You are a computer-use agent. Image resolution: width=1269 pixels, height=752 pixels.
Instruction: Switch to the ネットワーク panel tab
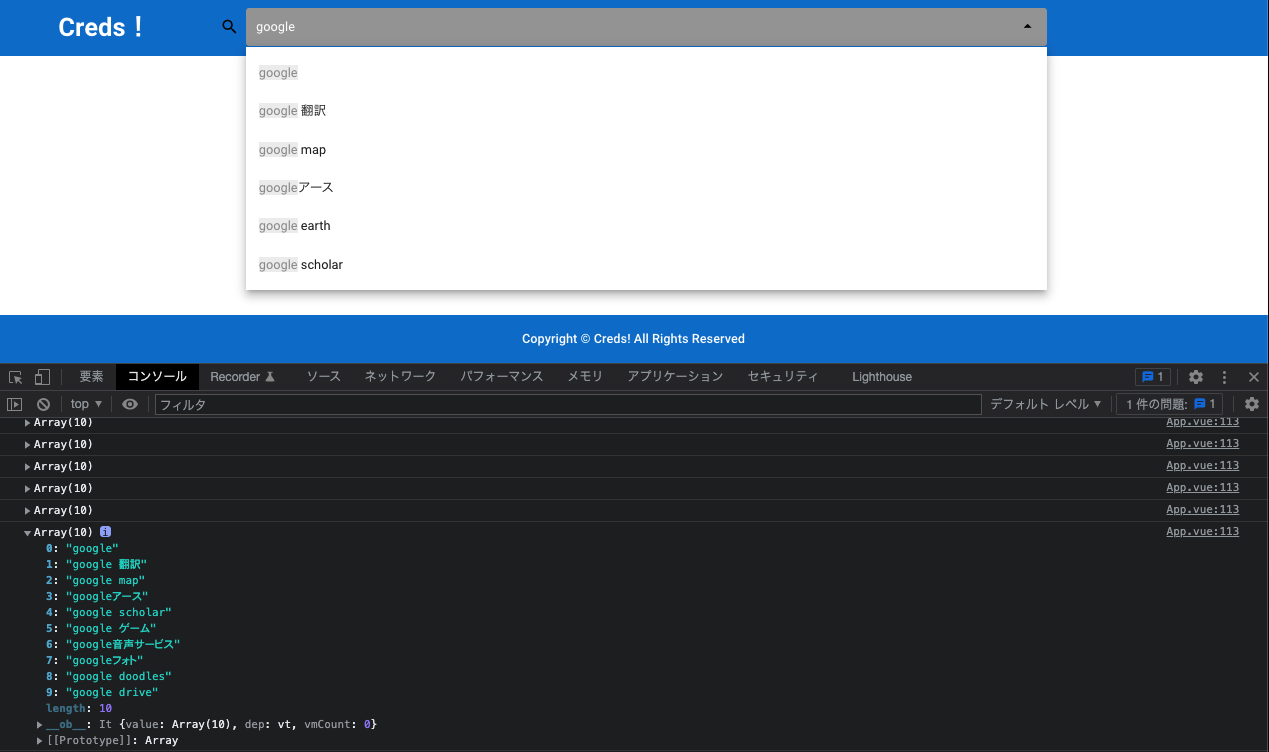click(399, 377)
